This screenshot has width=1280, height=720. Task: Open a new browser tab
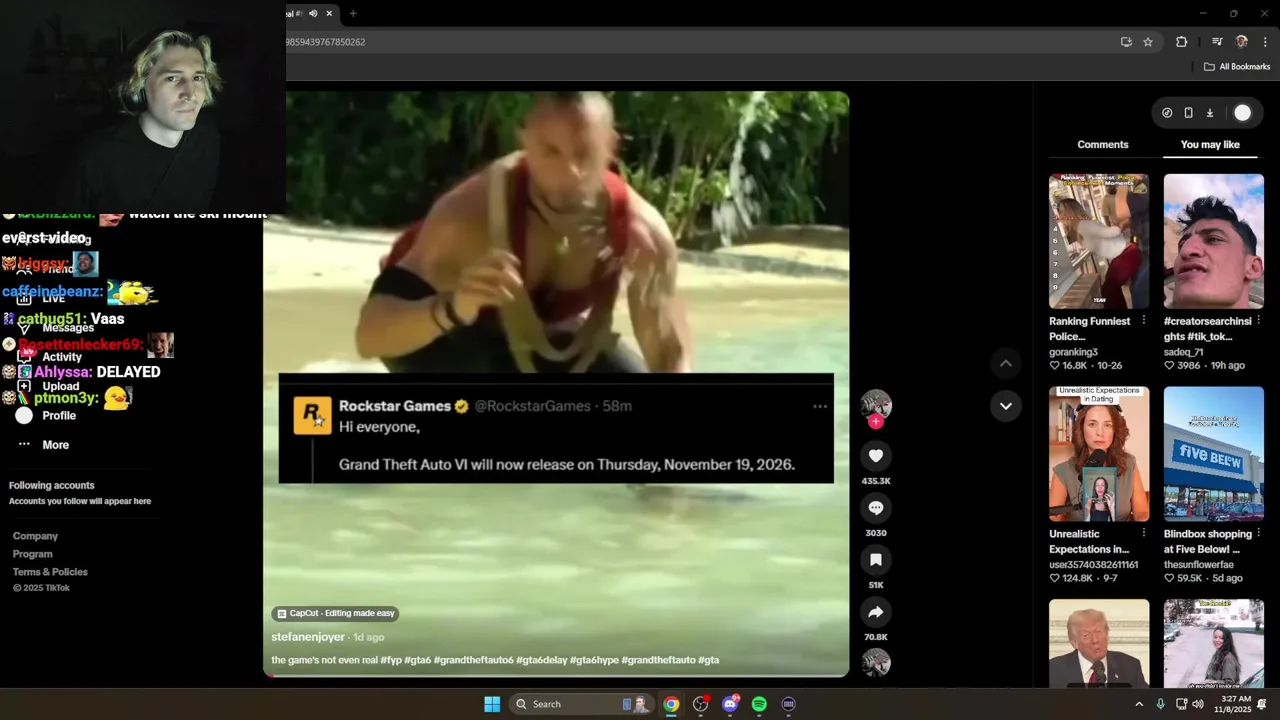coord(353,13)
